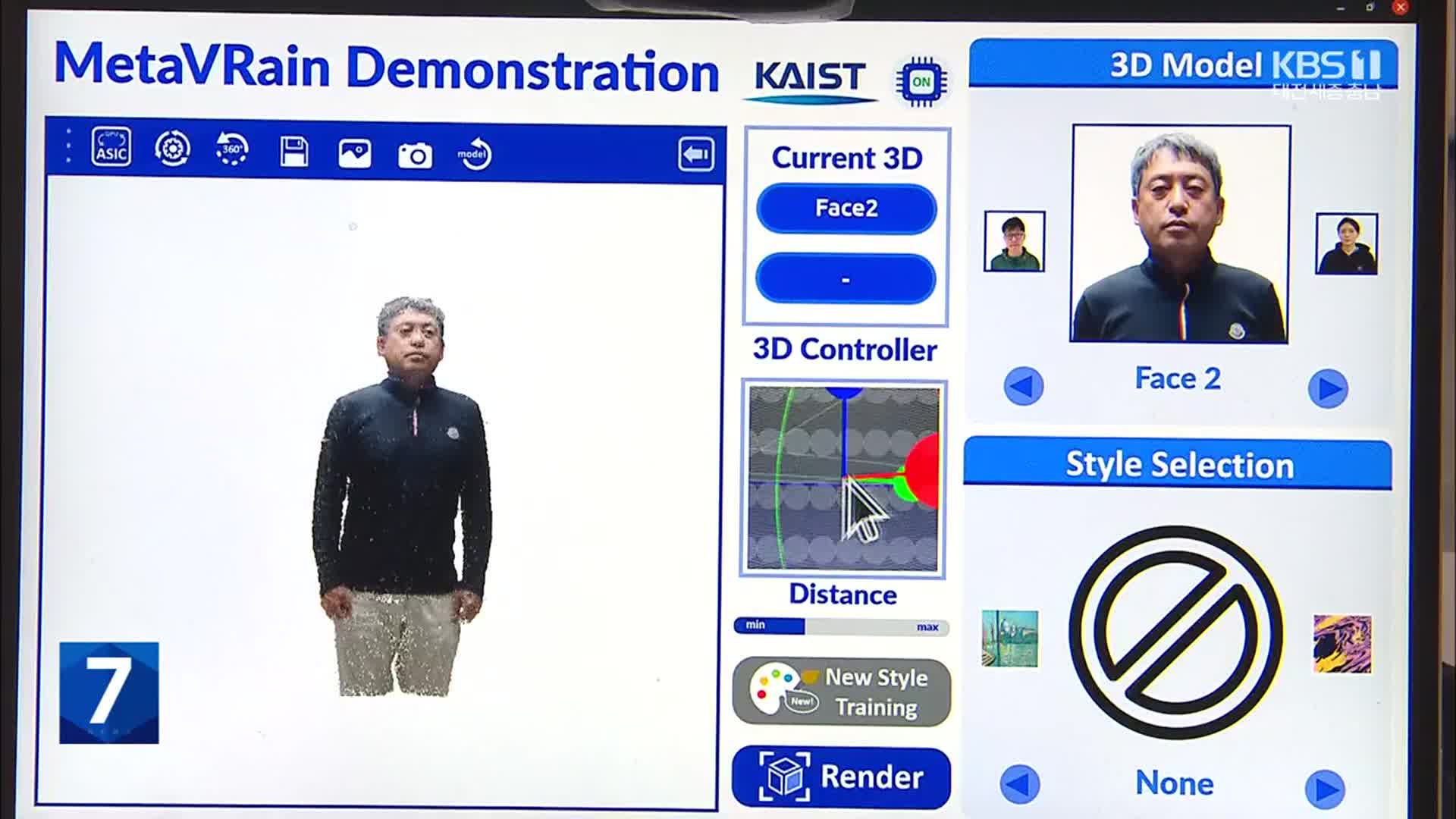The image size is (1456, 819).
Task: Click the ASIC tool icon
Action: pos(109,152)
